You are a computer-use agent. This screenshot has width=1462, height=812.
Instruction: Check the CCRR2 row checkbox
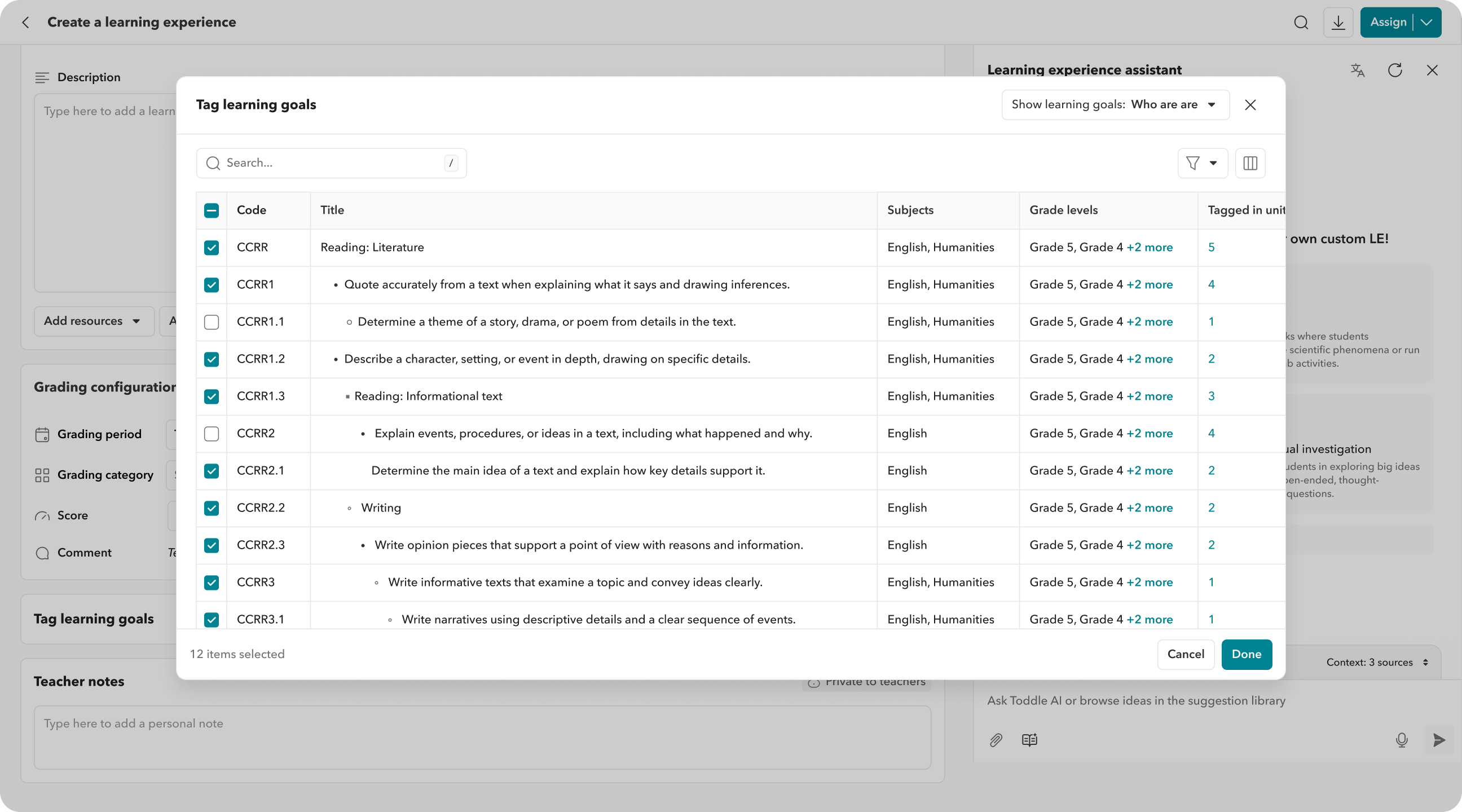click(211, 434)
